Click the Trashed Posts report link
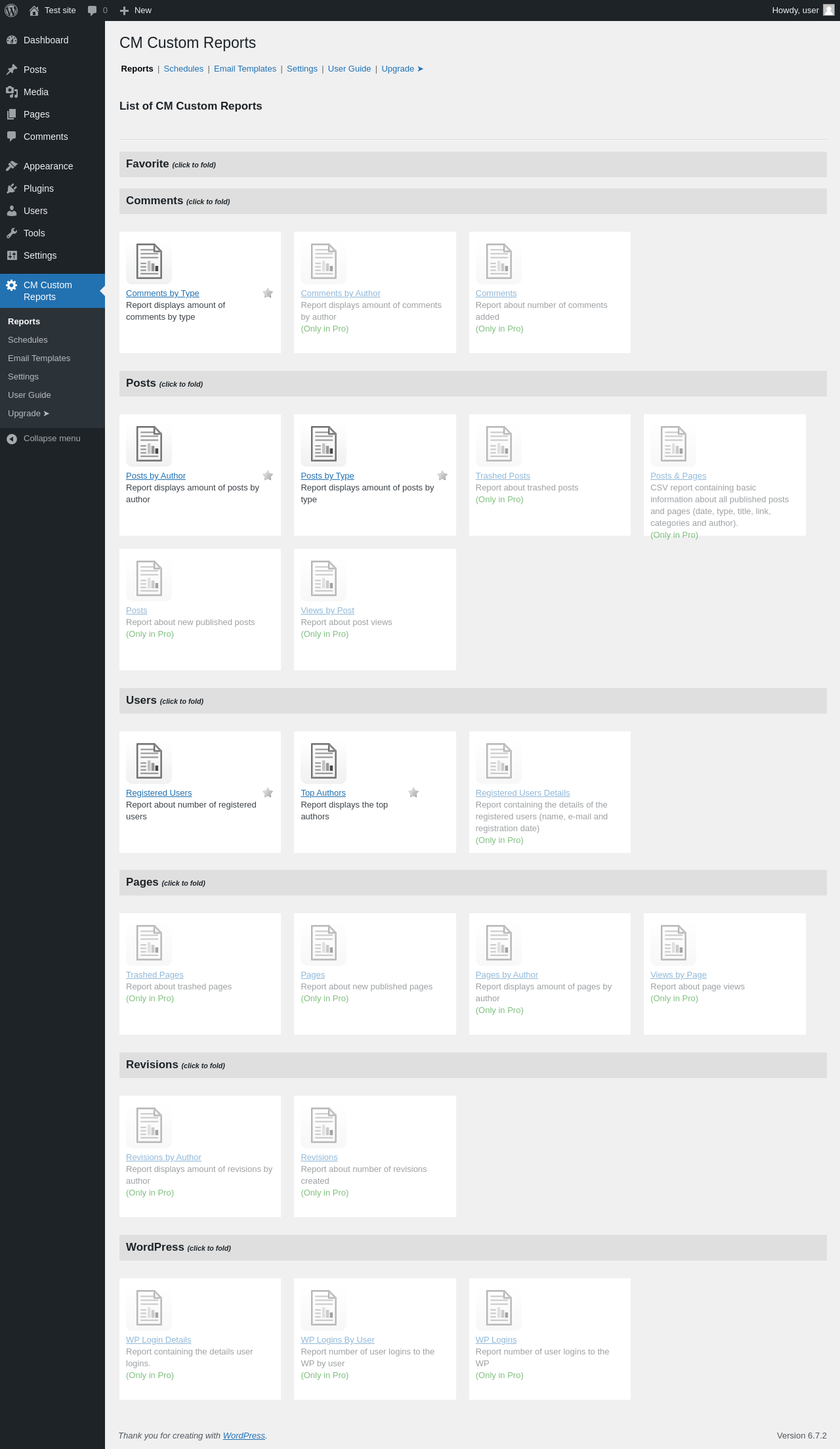The width and height of the screenshot is (840, 1449). tap(503, 476)
